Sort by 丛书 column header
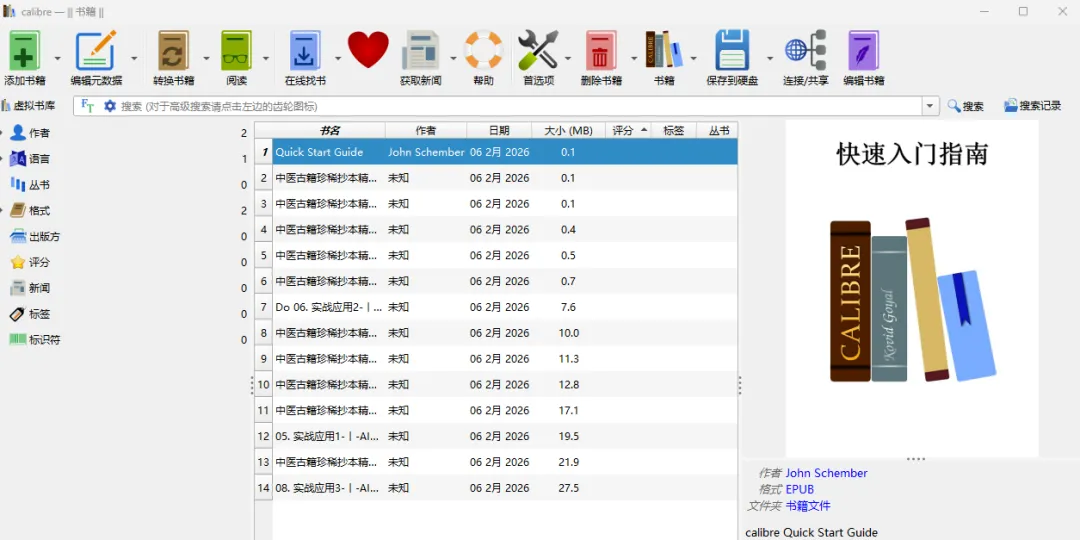Image resolution: width=1080 pixels, height=540 pixels. point(717,130)
